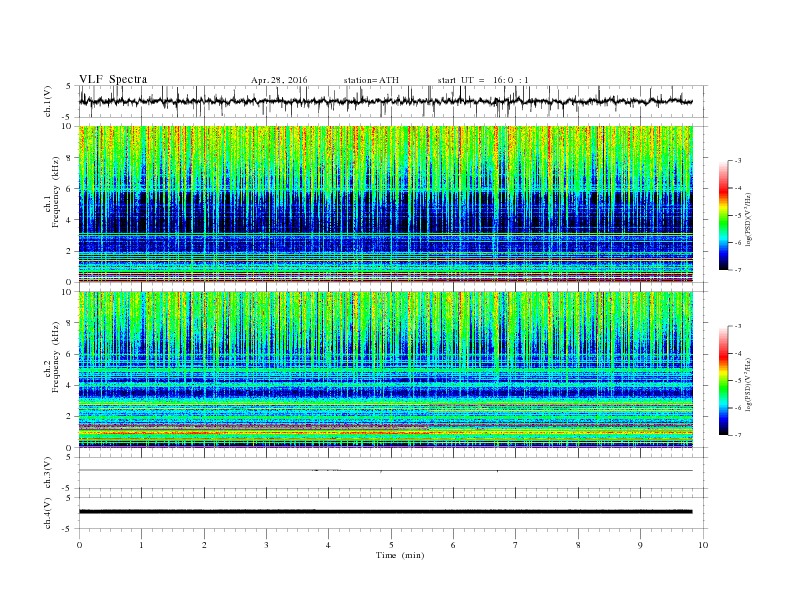Click the "-7" tick on the lower color bar
792x612 pixels.
pos(737,435)
